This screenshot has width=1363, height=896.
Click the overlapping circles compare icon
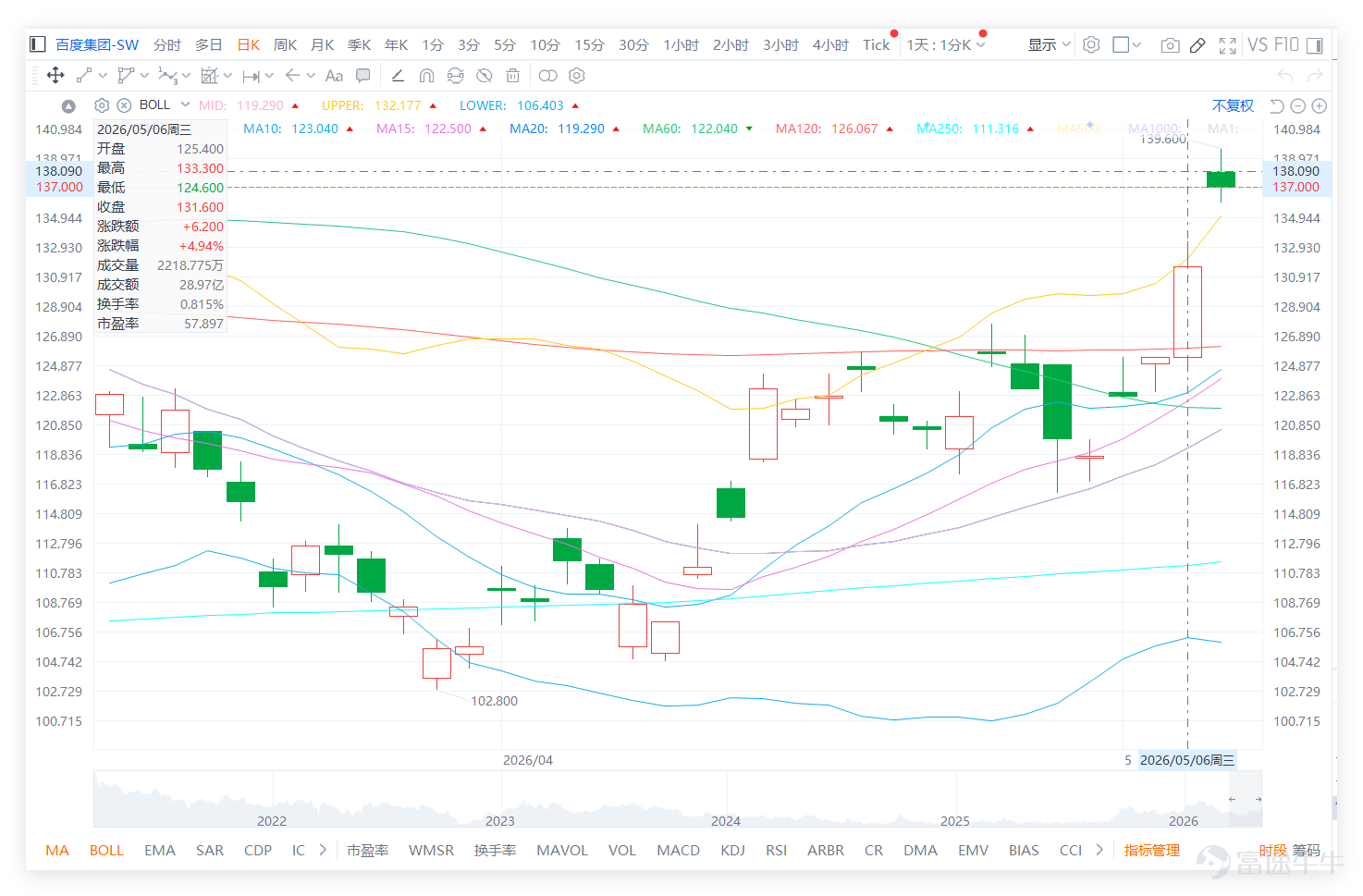(548, 76)
